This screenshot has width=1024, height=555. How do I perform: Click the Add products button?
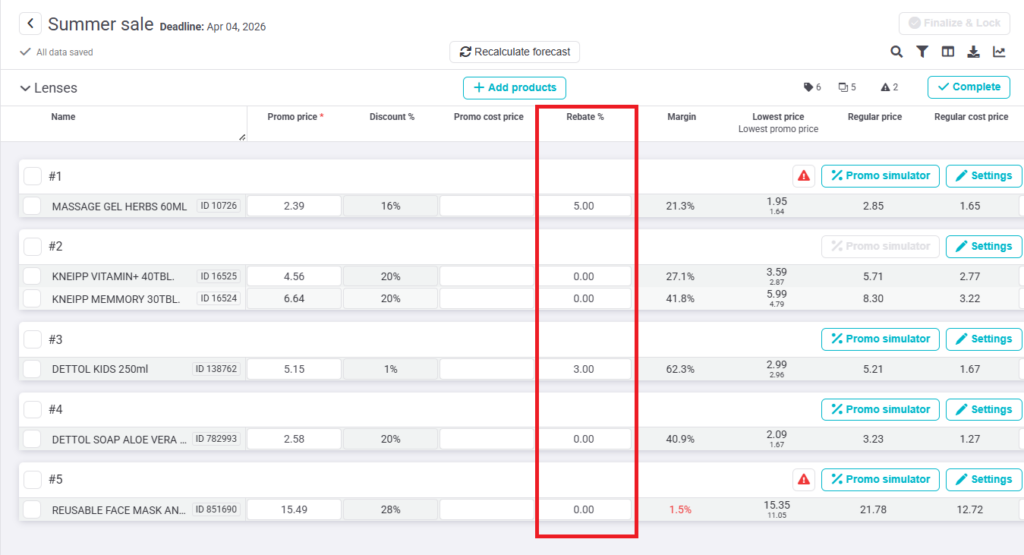(514, 88)
